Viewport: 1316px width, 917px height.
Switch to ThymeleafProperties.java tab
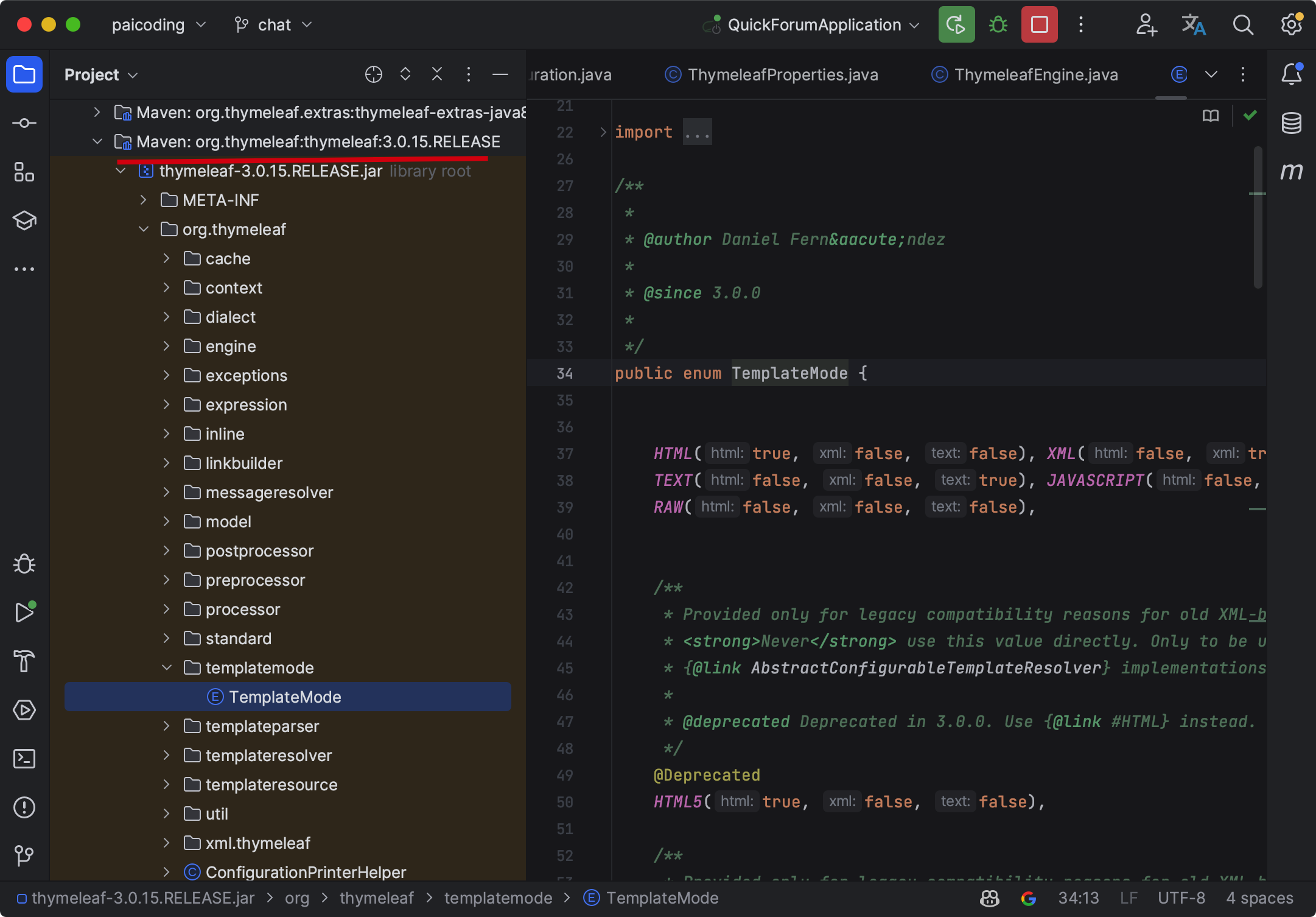pos(782,75)
